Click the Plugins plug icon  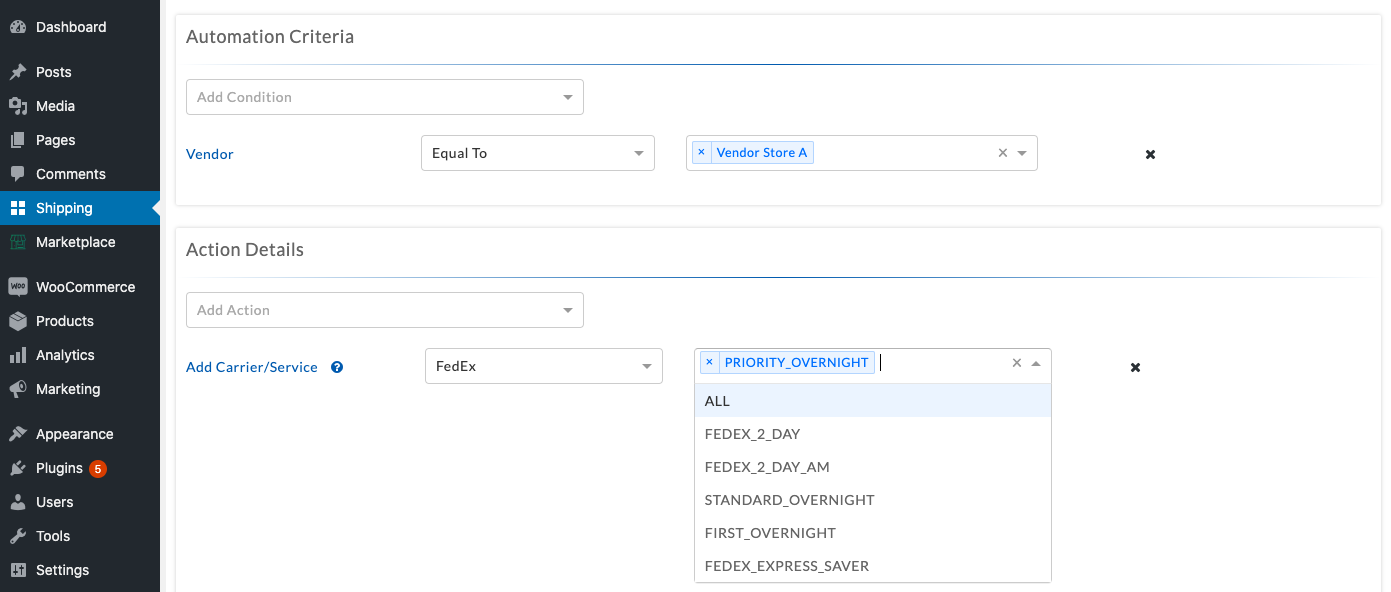[18, 468]
